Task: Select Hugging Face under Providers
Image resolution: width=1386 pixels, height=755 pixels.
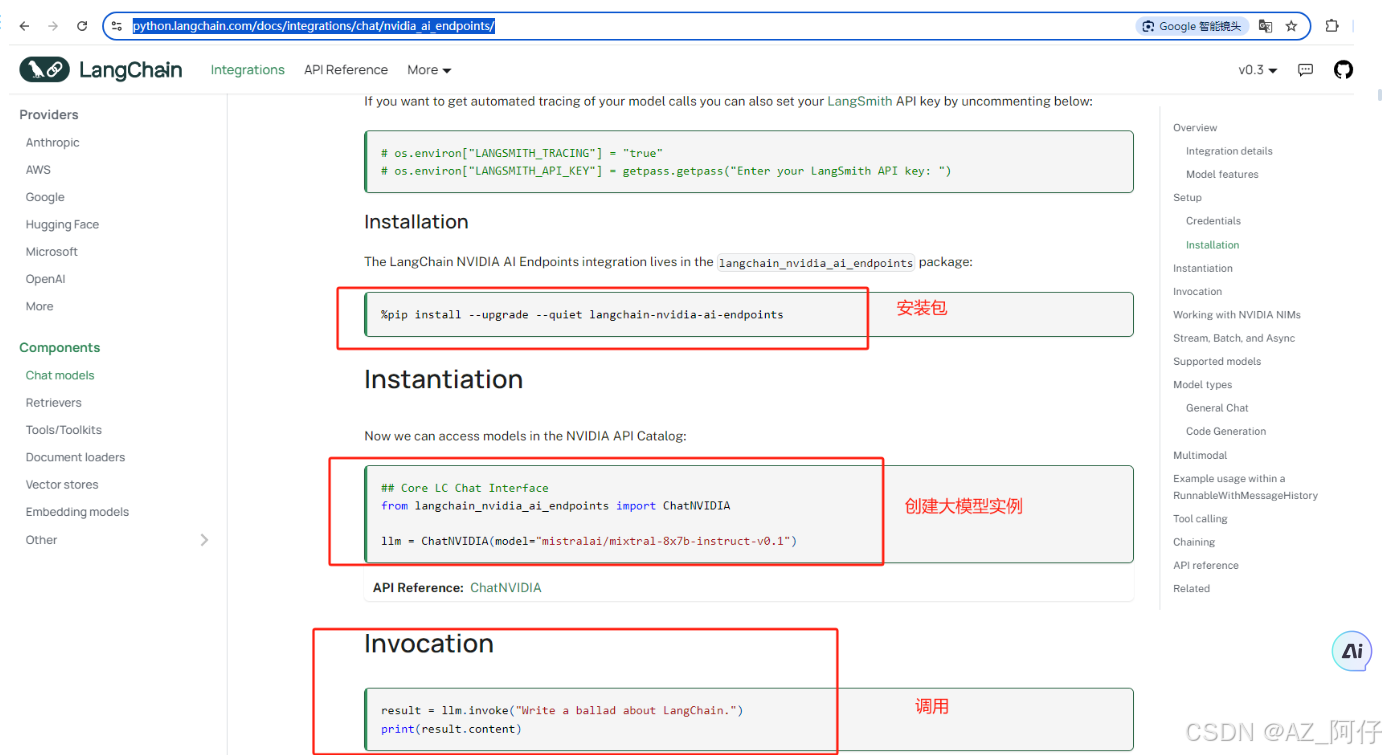Action: click(62, 225)
